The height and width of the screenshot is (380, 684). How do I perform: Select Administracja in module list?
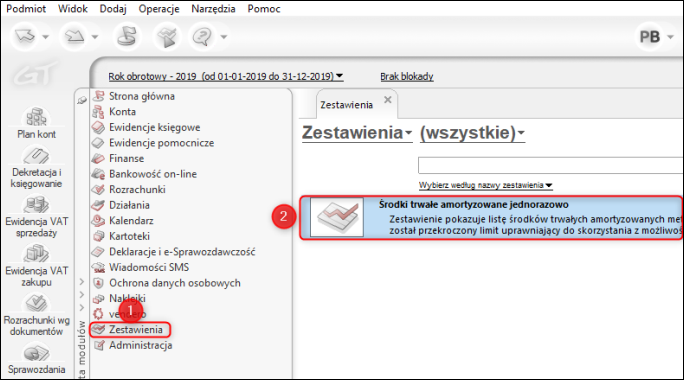140,346
